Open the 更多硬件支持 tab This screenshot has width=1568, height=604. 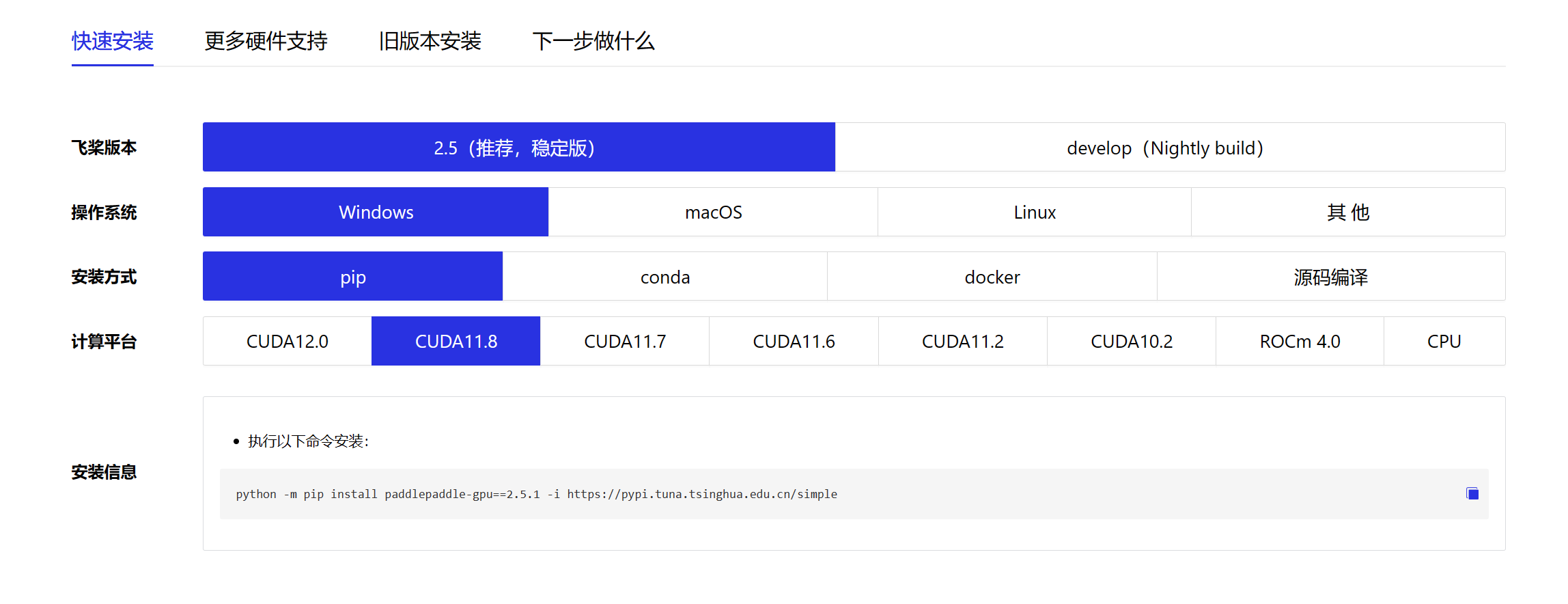(266, 41)
